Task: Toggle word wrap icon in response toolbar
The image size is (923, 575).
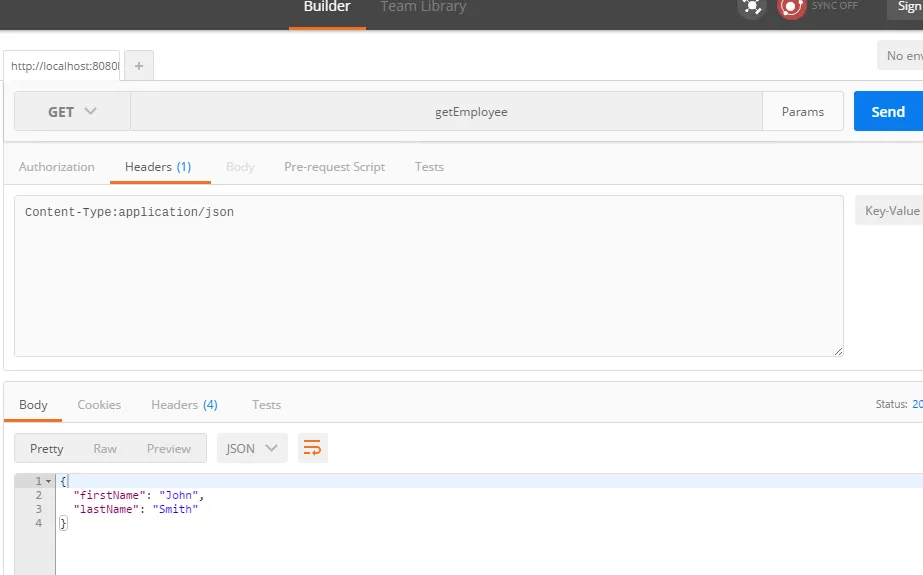Action: point(313,448)
